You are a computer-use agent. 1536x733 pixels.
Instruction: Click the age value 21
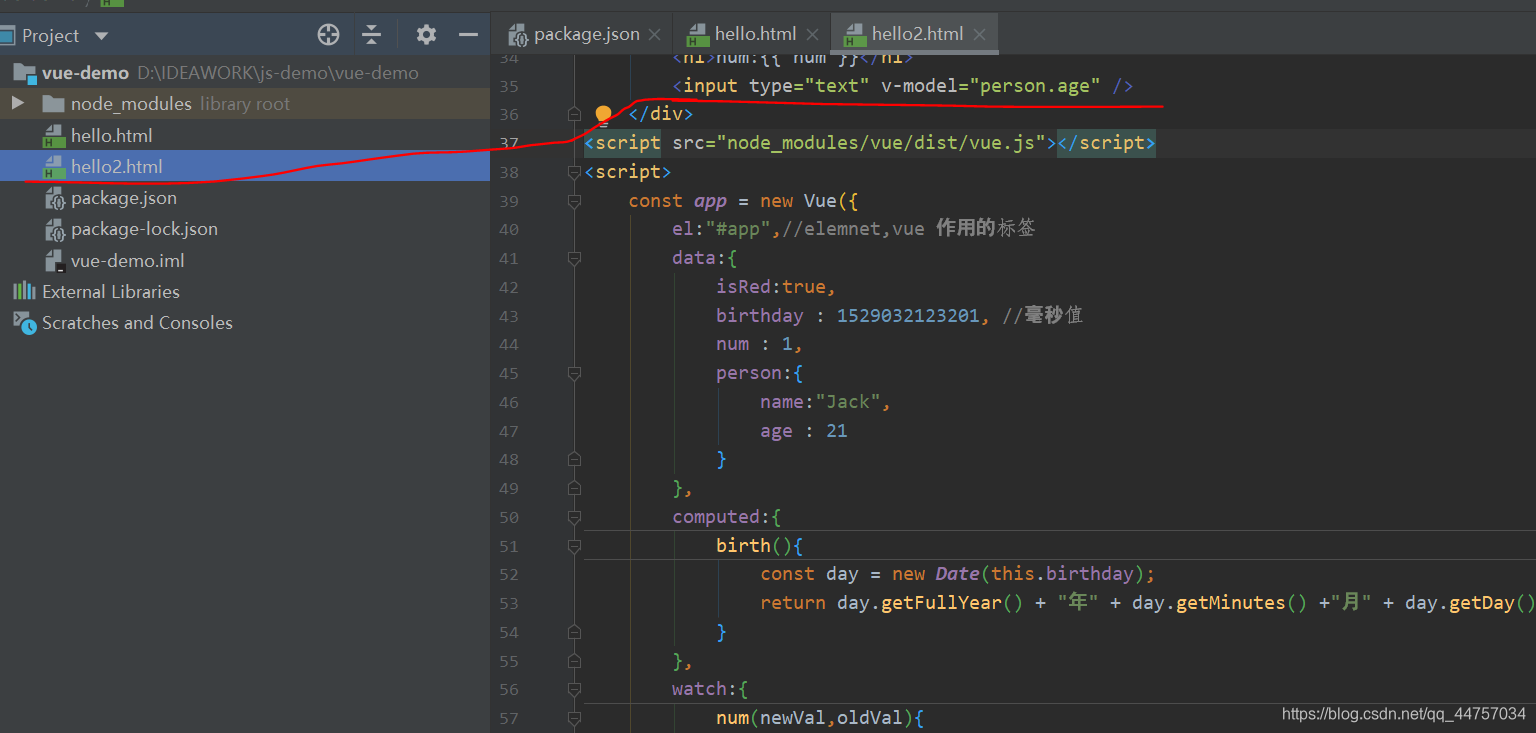tap(837, 431)
